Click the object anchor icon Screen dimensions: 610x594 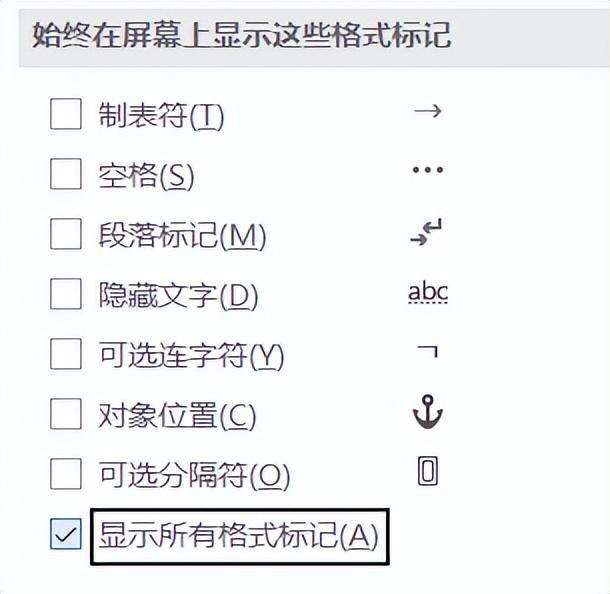click(428, 412)
